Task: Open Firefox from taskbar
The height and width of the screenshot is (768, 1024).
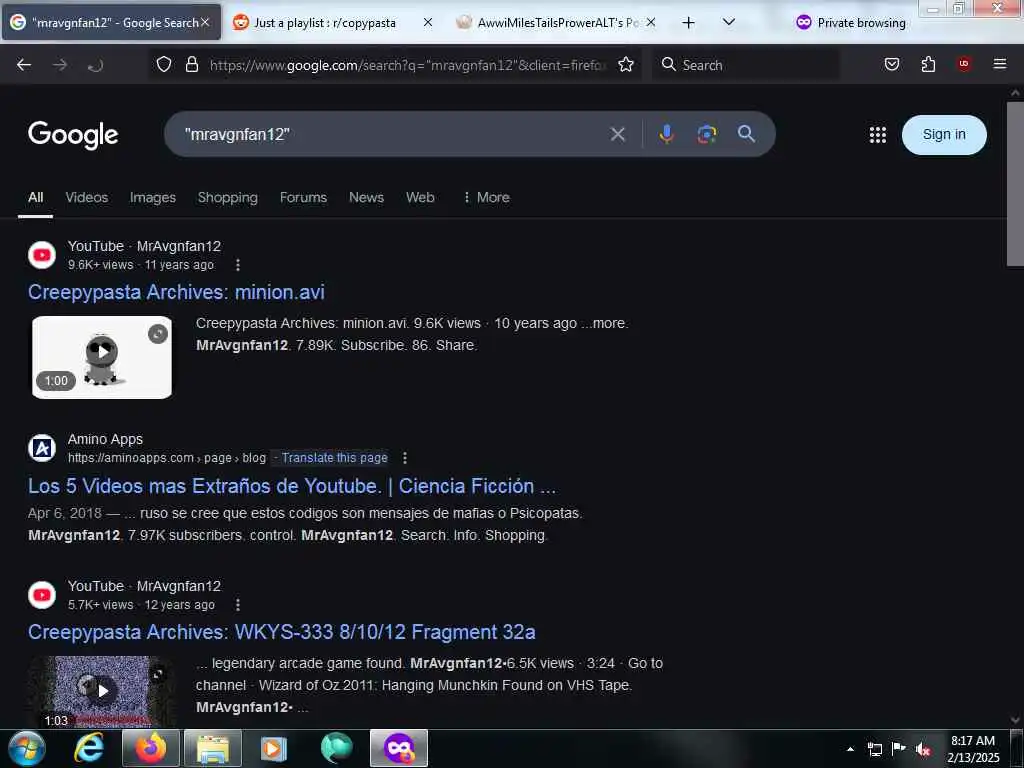Action: coord(150,748)
